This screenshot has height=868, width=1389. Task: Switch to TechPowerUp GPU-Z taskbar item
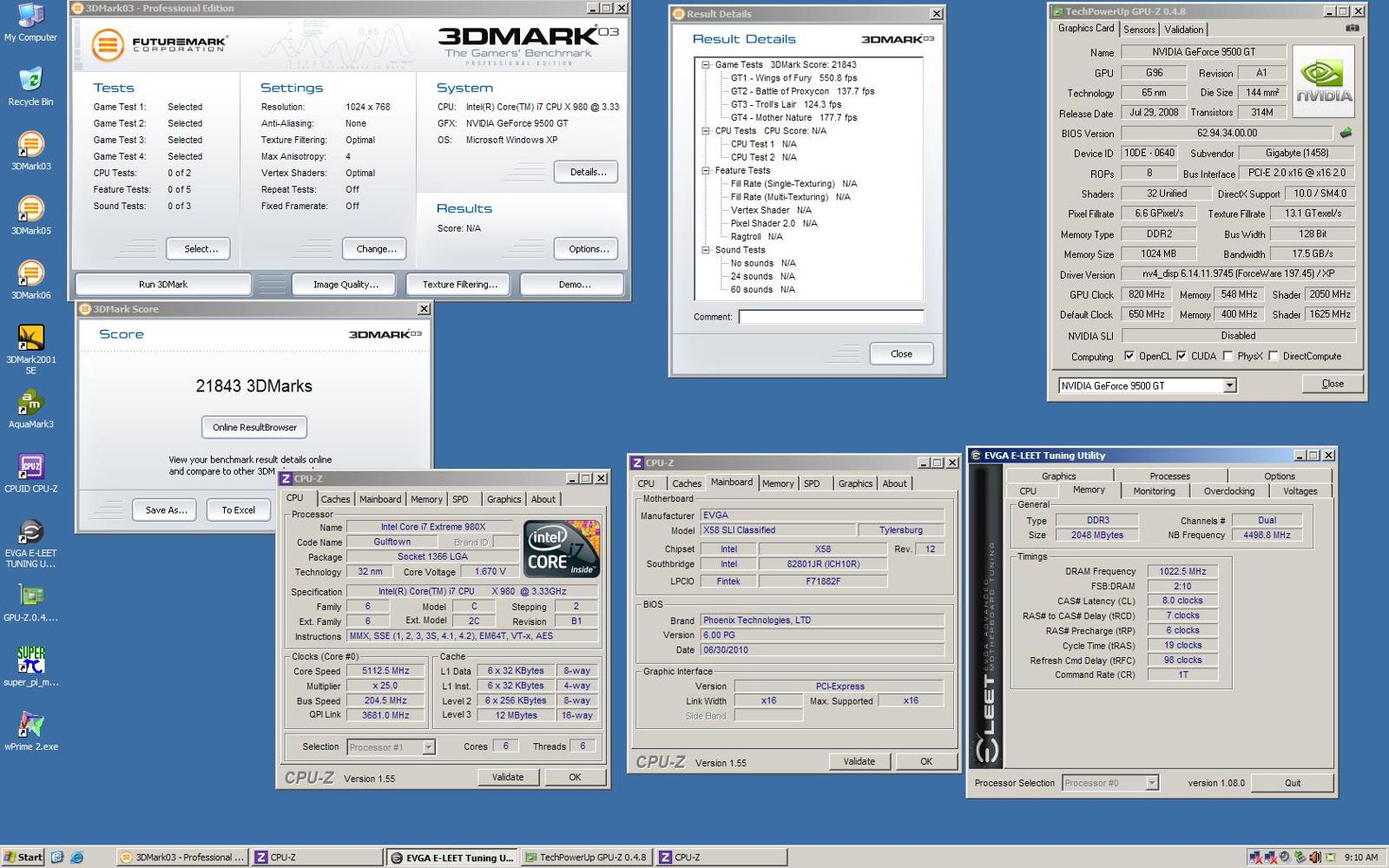coord(586,858)
